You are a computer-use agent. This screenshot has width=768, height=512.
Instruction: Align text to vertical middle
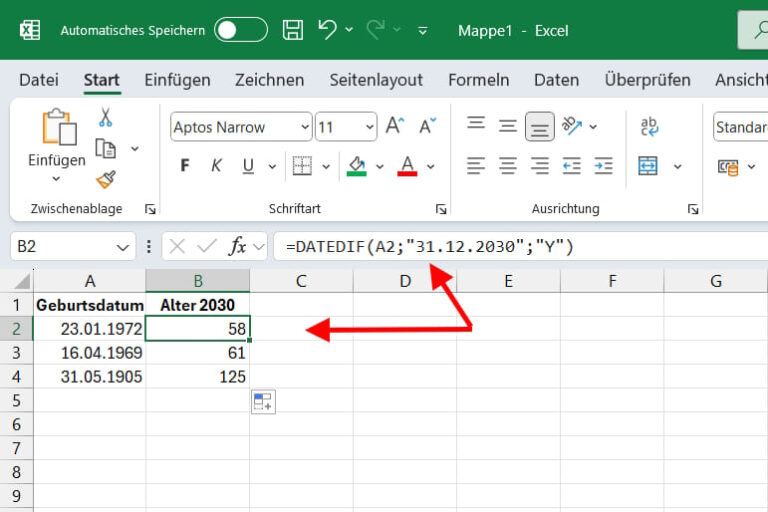[508, 126]
